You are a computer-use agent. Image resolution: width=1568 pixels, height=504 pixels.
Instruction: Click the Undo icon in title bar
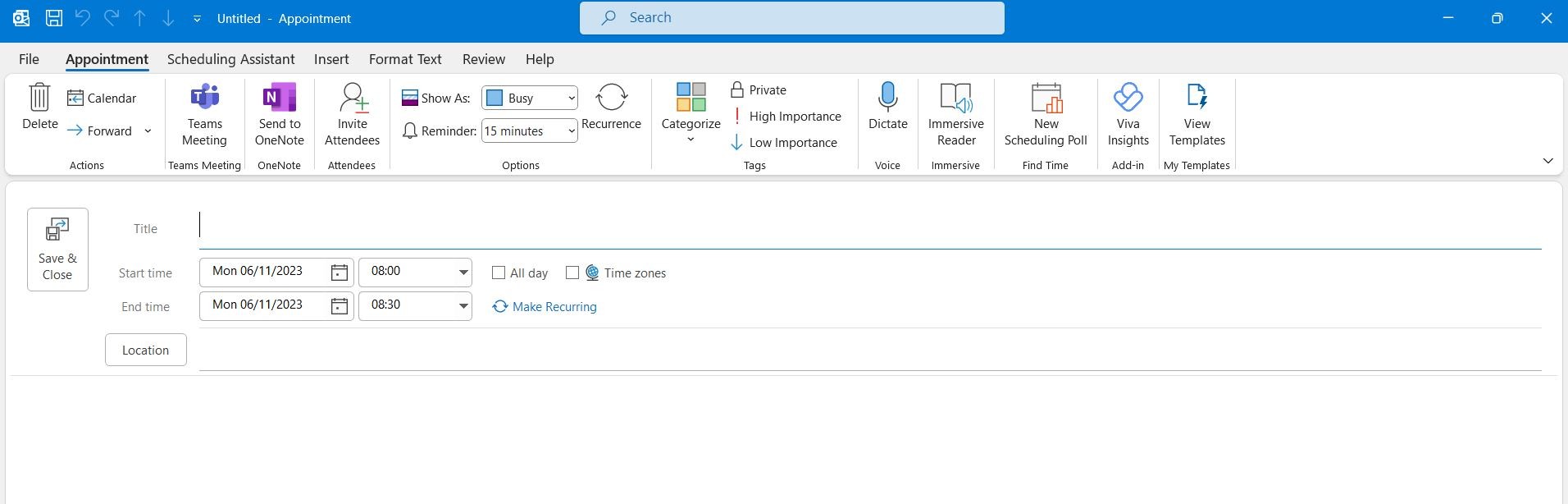[x=82, y=18]
